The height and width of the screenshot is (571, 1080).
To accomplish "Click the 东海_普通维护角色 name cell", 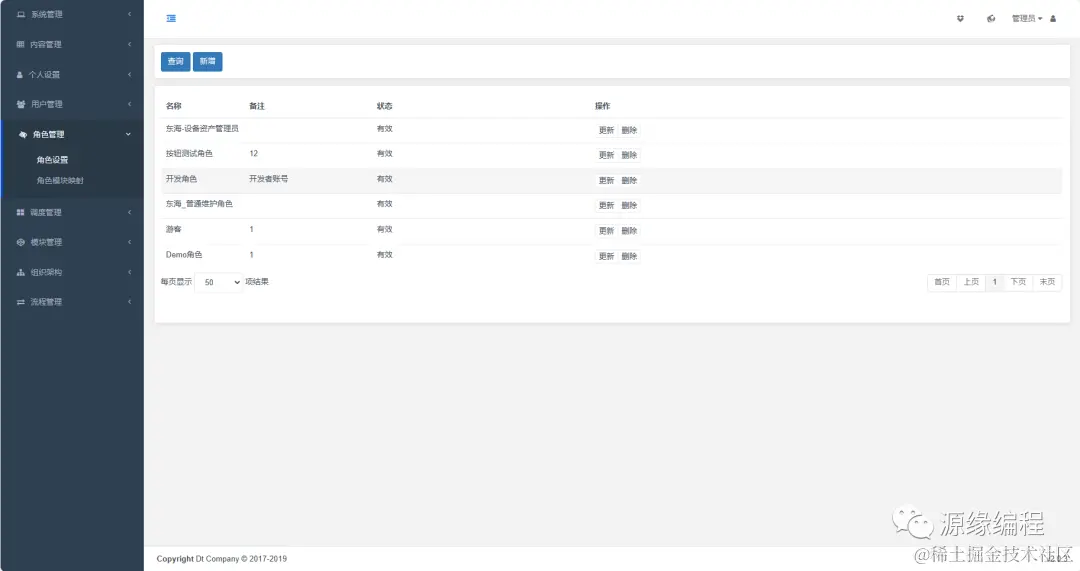I will [x=199, y=204].
